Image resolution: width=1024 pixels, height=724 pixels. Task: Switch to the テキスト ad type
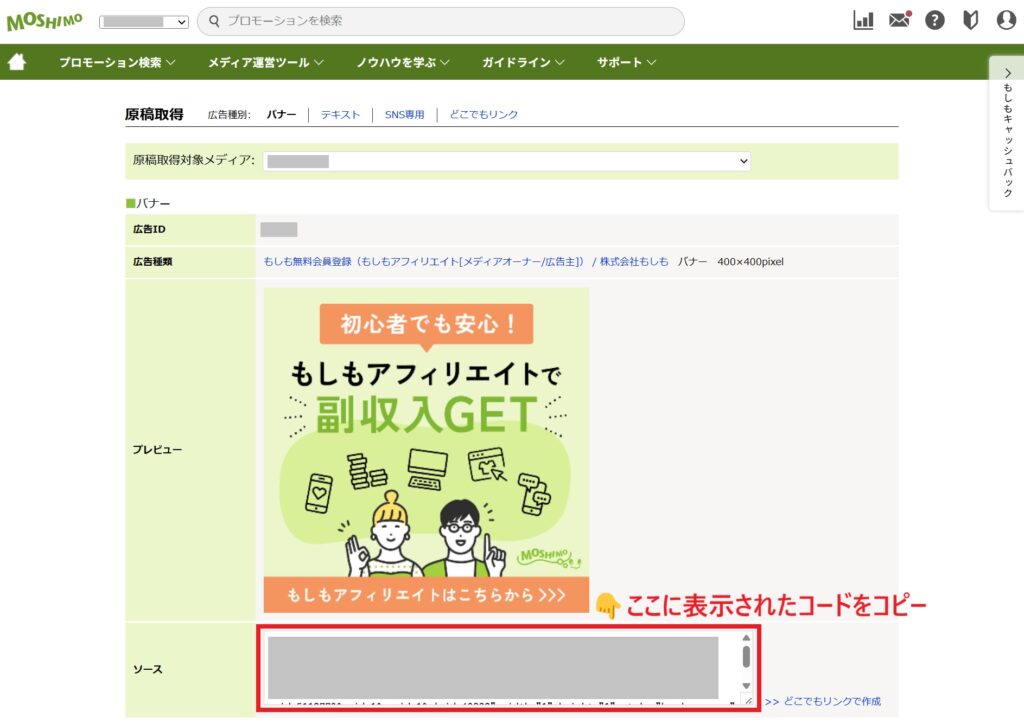click(x=340, y=114)
